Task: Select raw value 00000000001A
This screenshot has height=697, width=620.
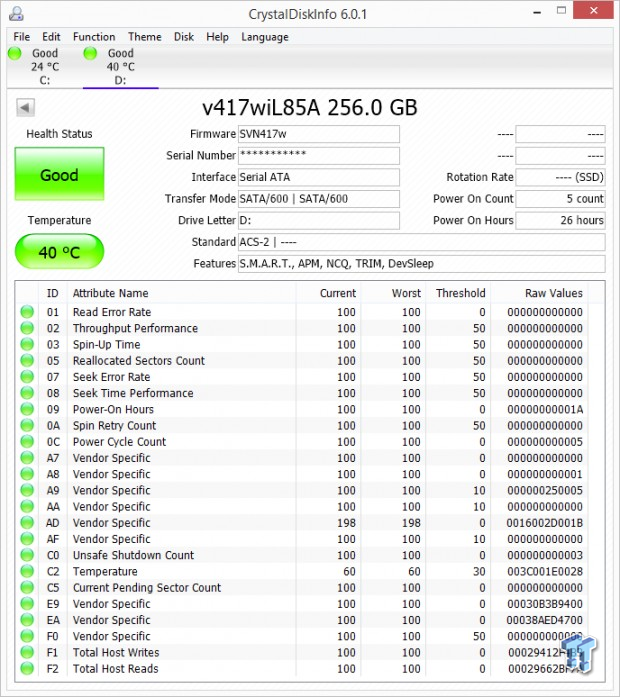Action: tap(545, 409)
